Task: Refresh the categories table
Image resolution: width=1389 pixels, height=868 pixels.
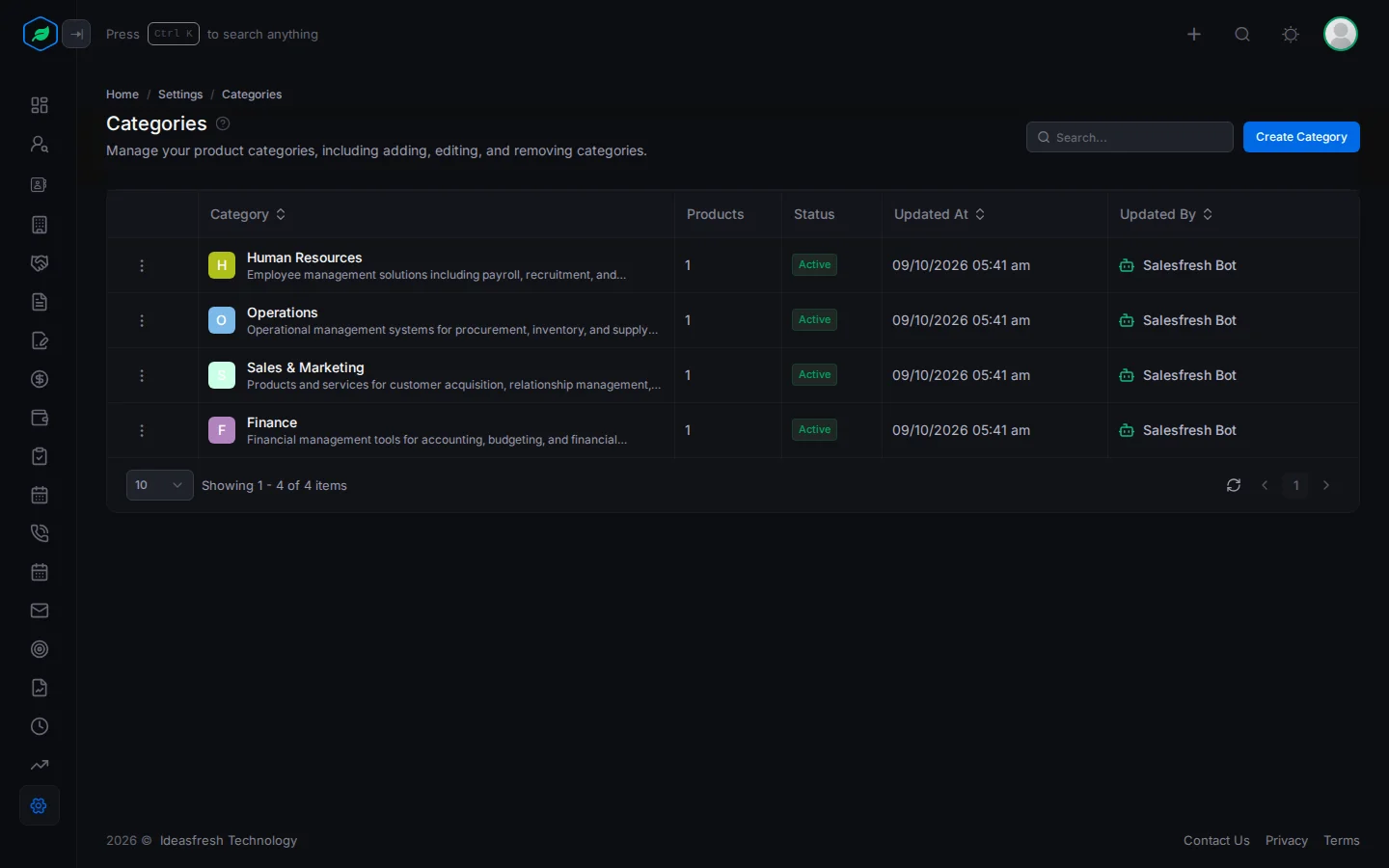Action: coord(1234,485)
